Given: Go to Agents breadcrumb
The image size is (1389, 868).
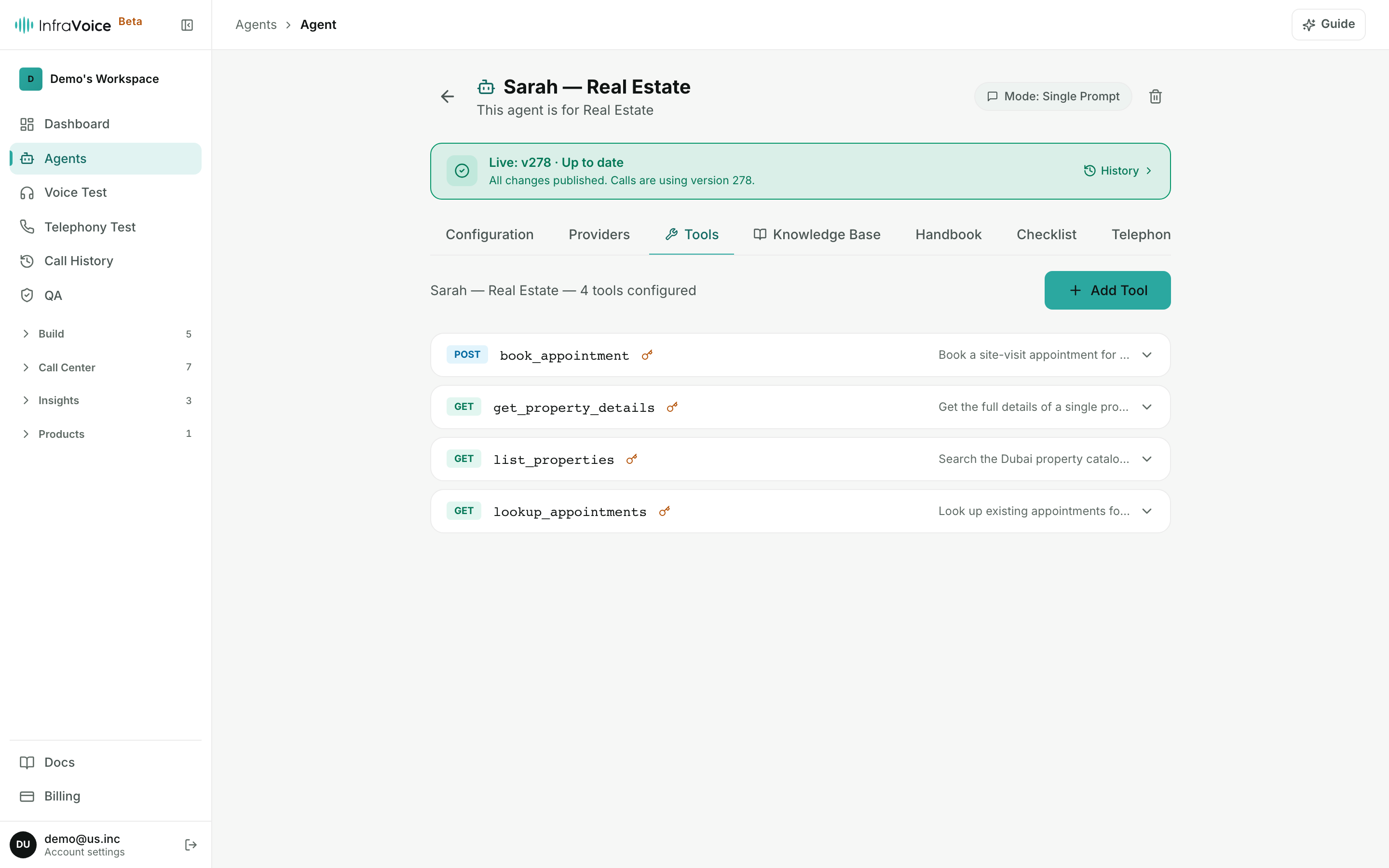Looking at the screenshot, I should [x=256, y=25].
